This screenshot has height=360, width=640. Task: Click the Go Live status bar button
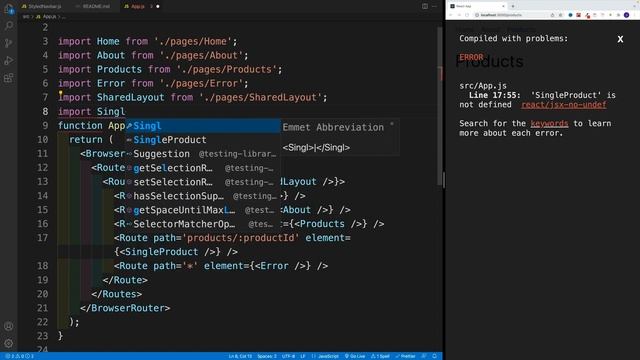[x=355, y=356]
